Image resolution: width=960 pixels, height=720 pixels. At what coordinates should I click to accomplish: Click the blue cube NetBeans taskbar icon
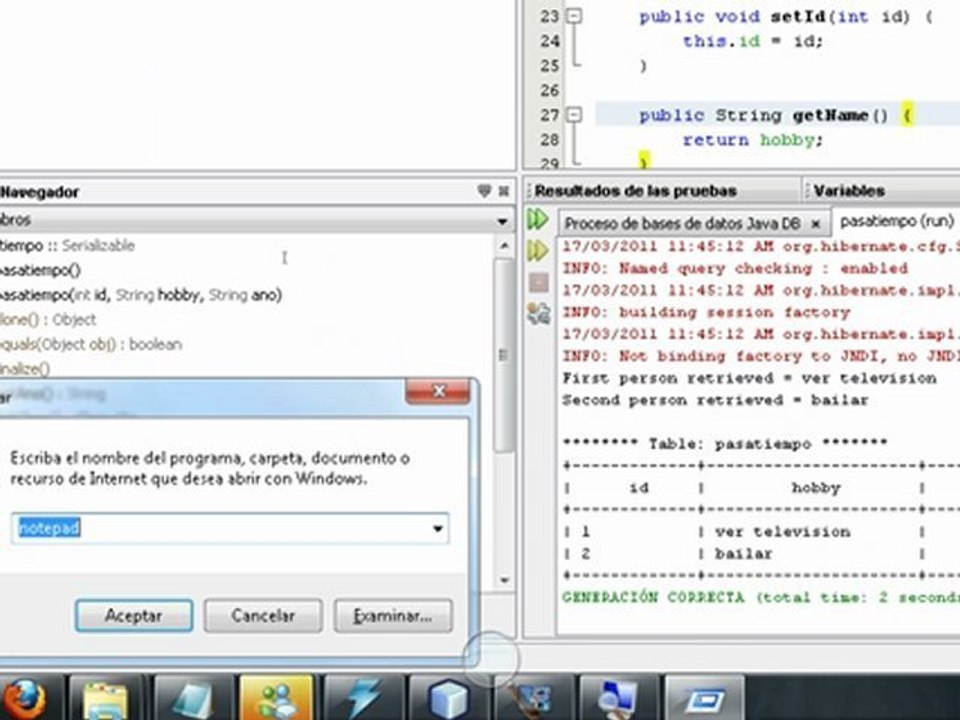pyautogui.click(x=449, y=699)
